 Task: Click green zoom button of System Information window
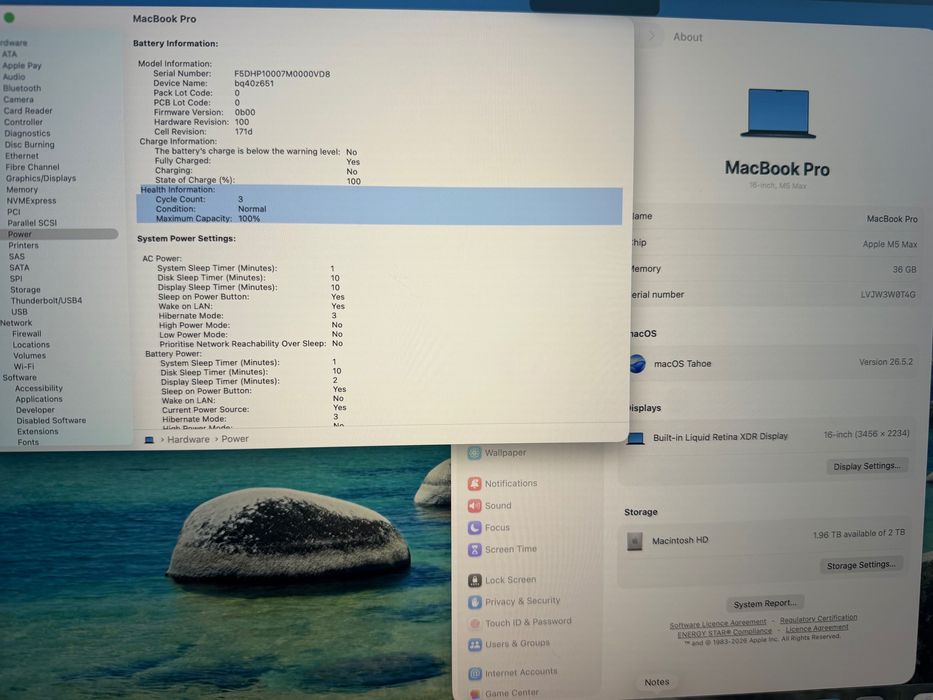pos(9,18)
